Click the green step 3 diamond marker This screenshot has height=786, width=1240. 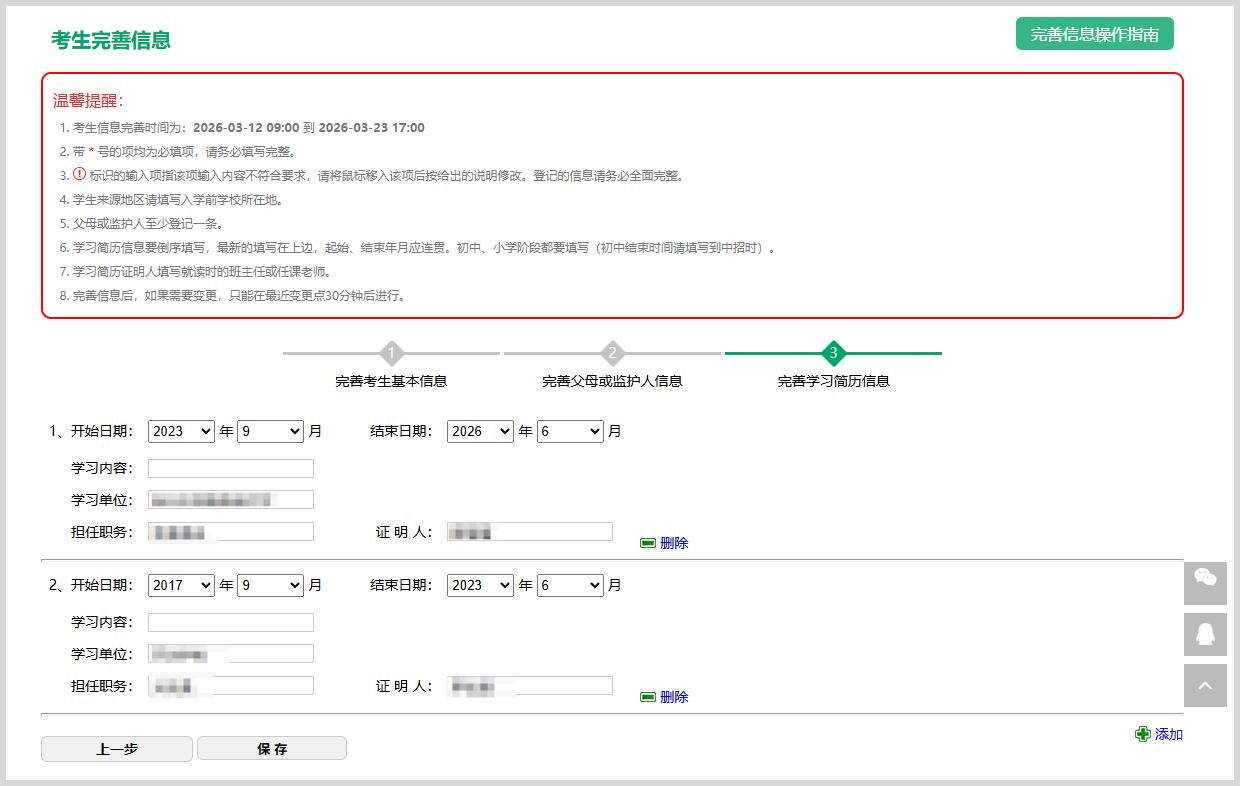tap(833, 353)
